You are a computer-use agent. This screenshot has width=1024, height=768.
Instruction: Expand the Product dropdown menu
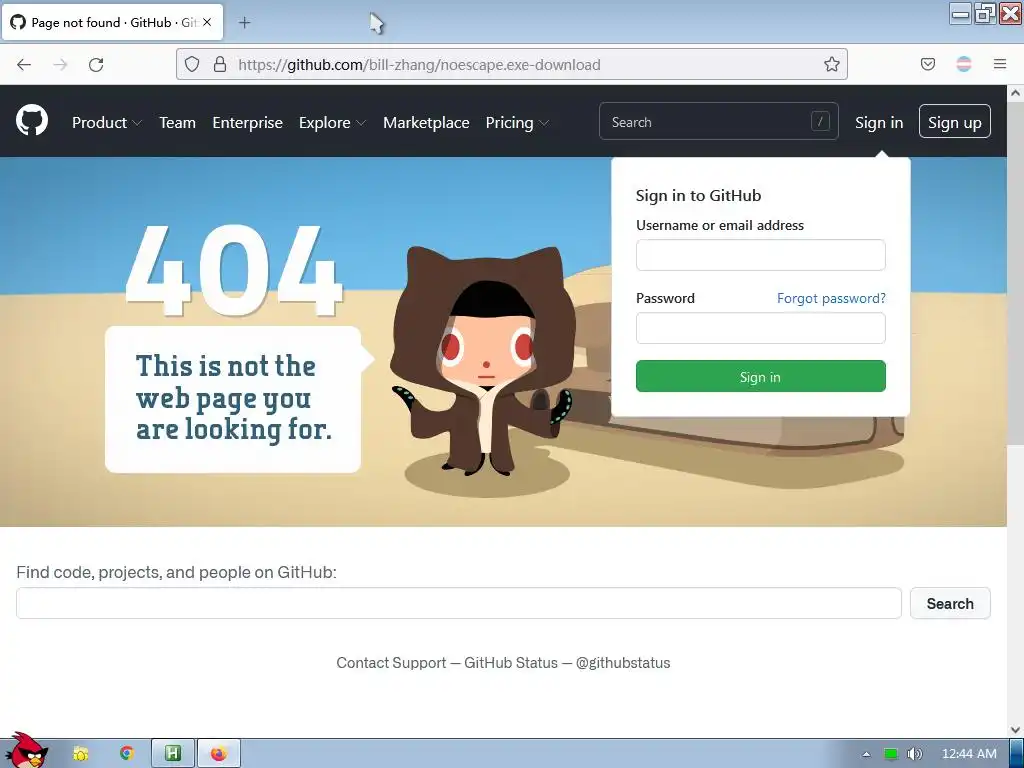click(107, 122)
